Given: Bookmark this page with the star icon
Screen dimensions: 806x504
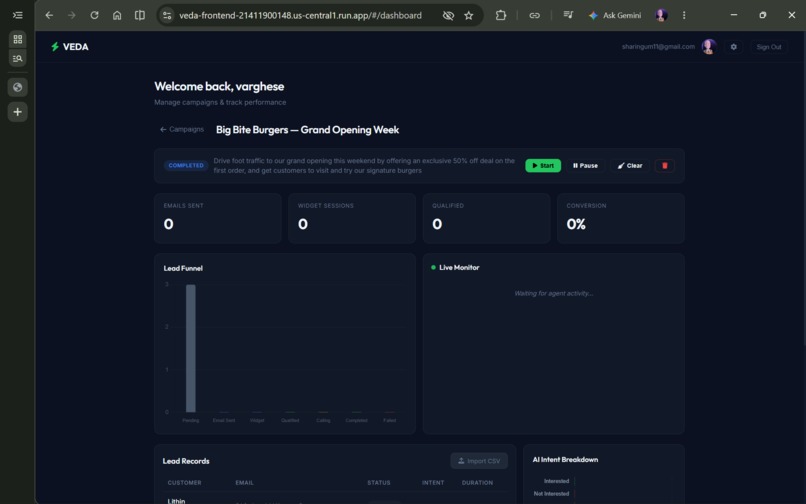Looking at the screenshot, I should (469, 15).
